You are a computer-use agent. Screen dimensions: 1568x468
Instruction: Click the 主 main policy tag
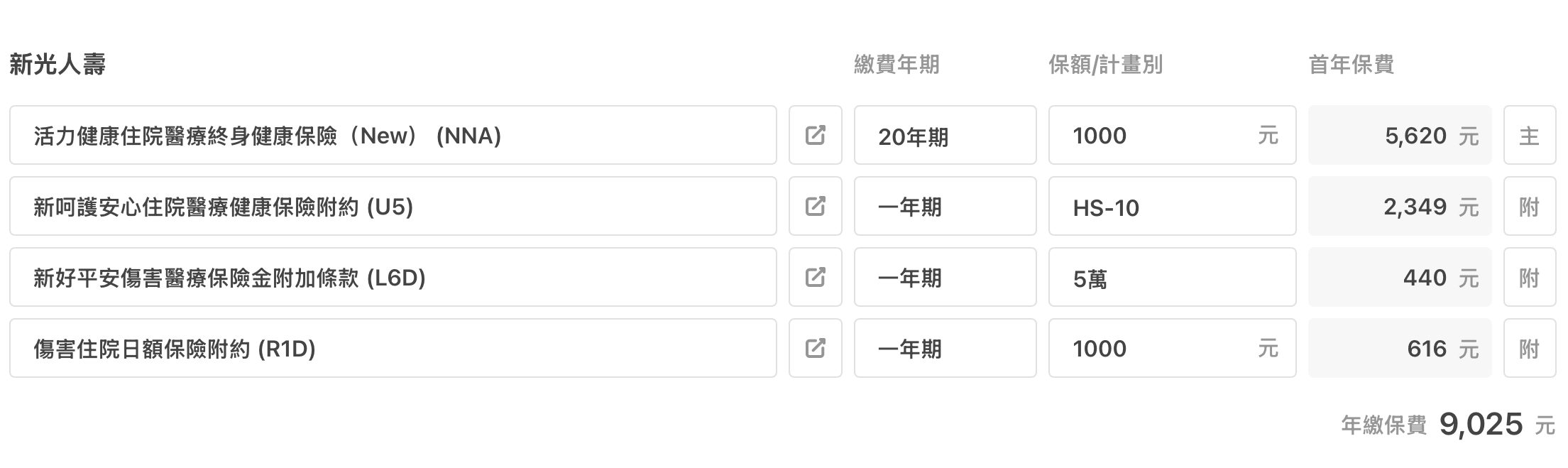point(1530,135)
